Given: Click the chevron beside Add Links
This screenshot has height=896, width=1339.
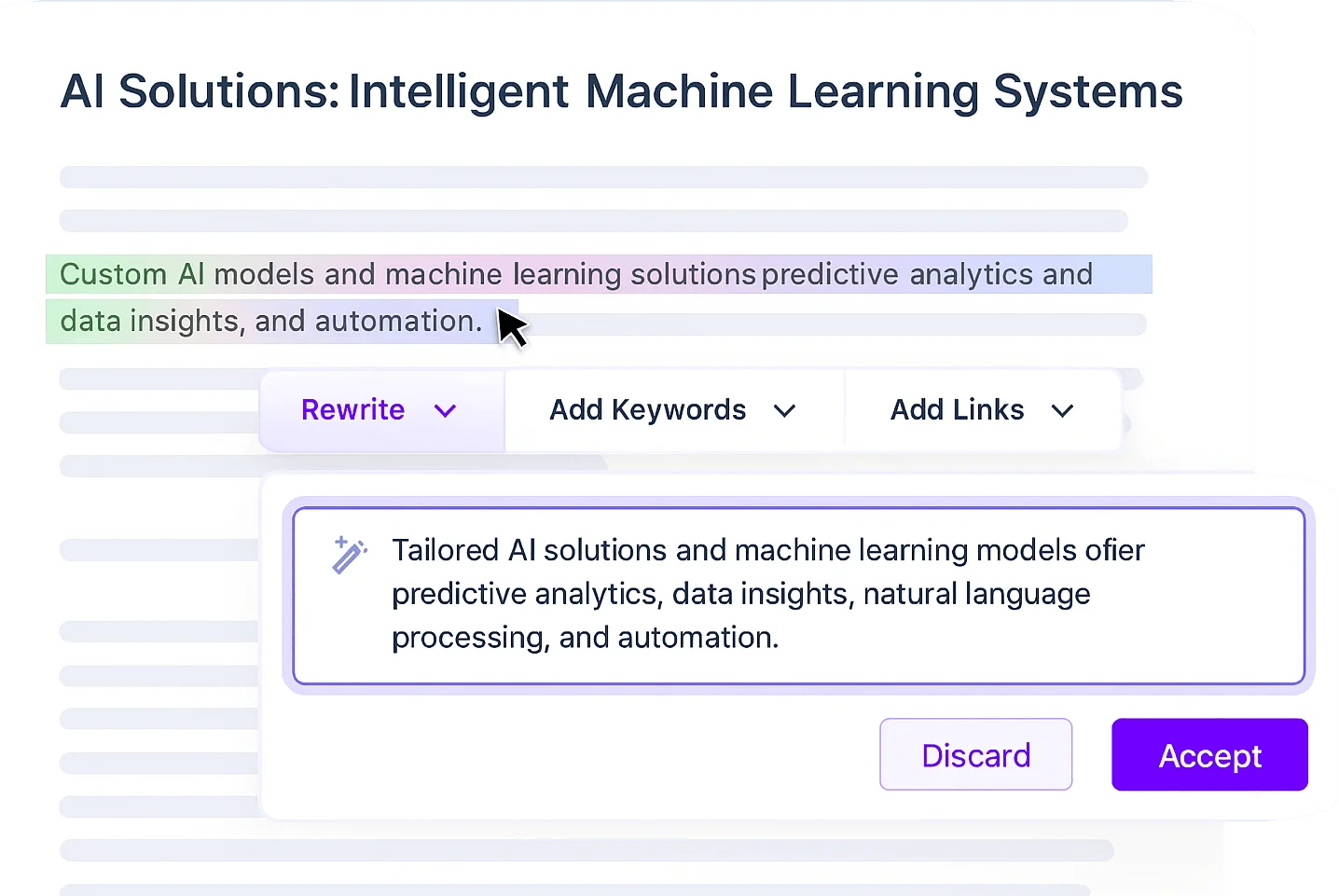Looking at the screenshot, I should point(1063,410).
